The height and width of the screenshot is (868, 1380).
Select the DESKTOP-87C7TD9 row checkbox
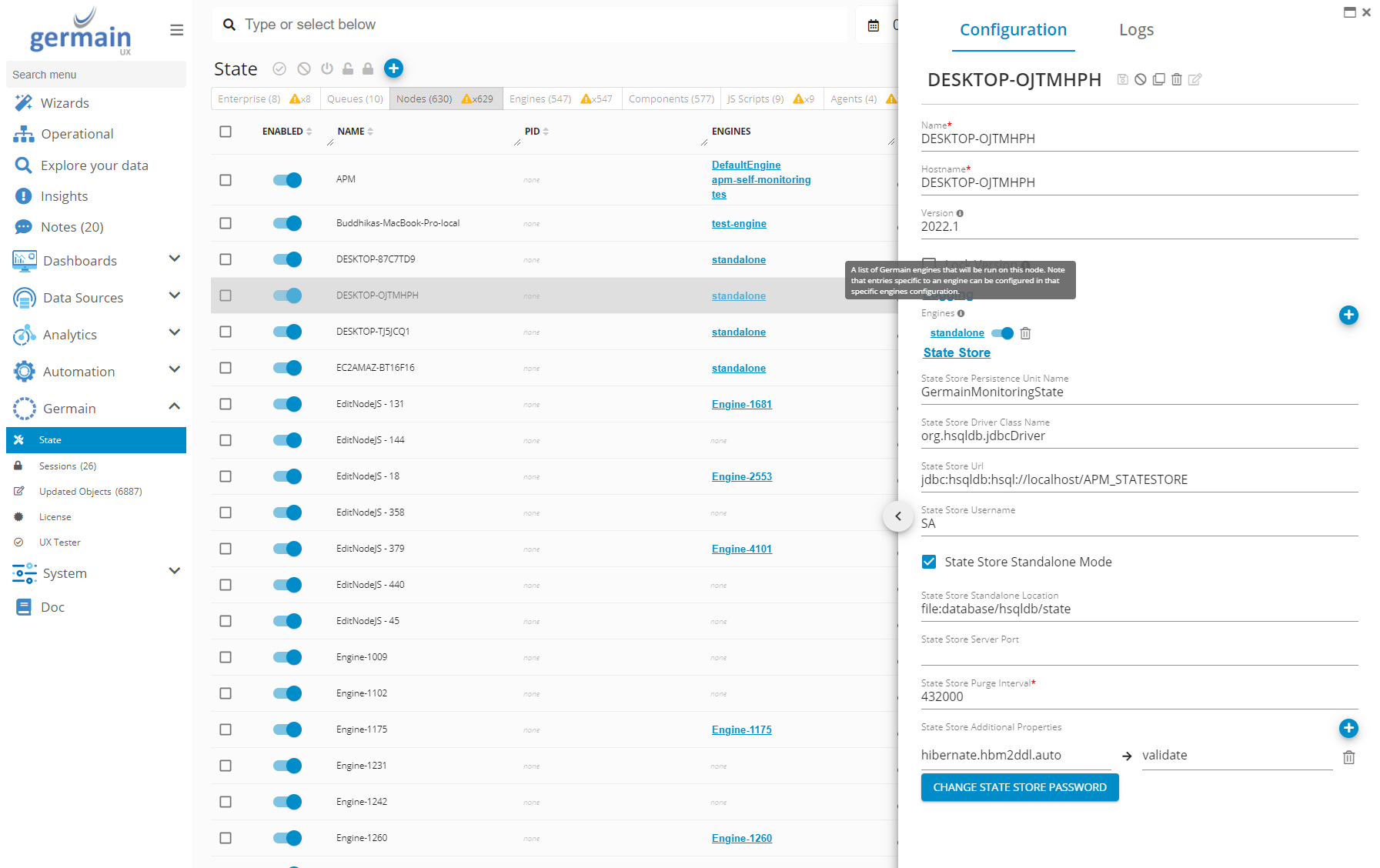coord(226,259)
